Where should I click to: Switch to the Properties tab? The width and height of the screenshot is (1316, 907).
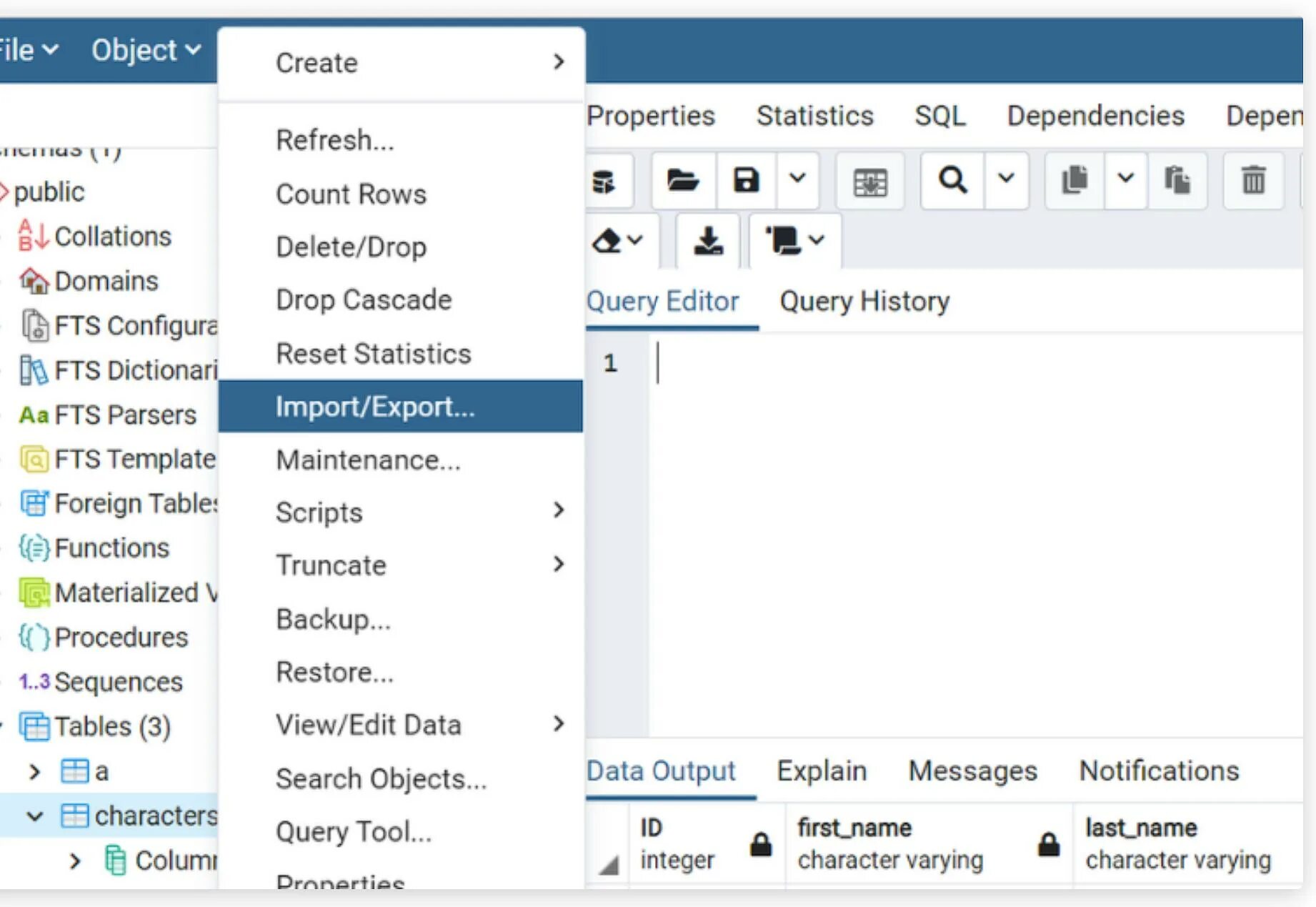[x=651, y=116]
